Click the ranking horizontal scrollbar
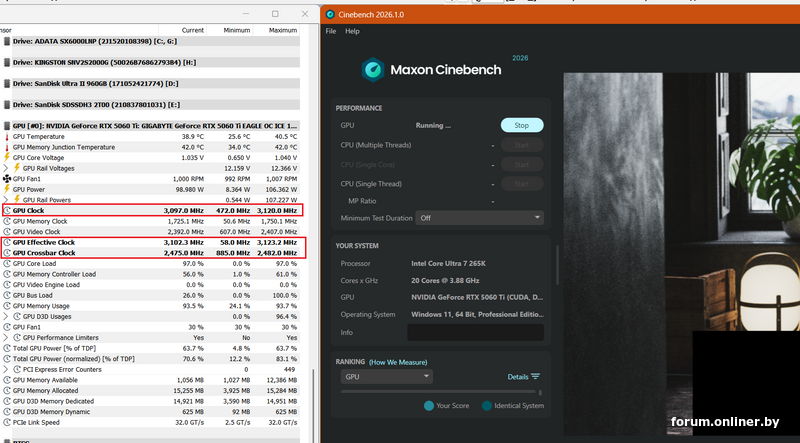Image resolution: width=800 pixels, height=443 pixels. click(438, 392)
